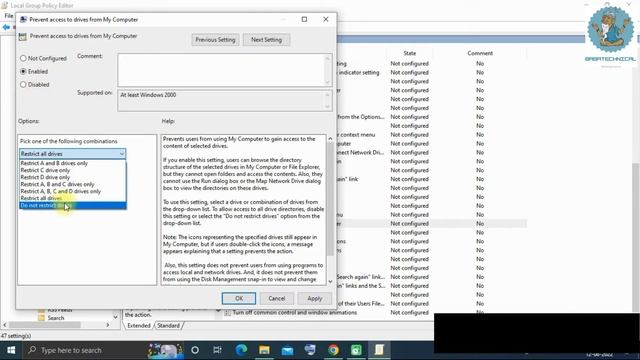Click down arrow of Help text scrollbar
This screenshot has height=360, width=640.
(330, 281)
